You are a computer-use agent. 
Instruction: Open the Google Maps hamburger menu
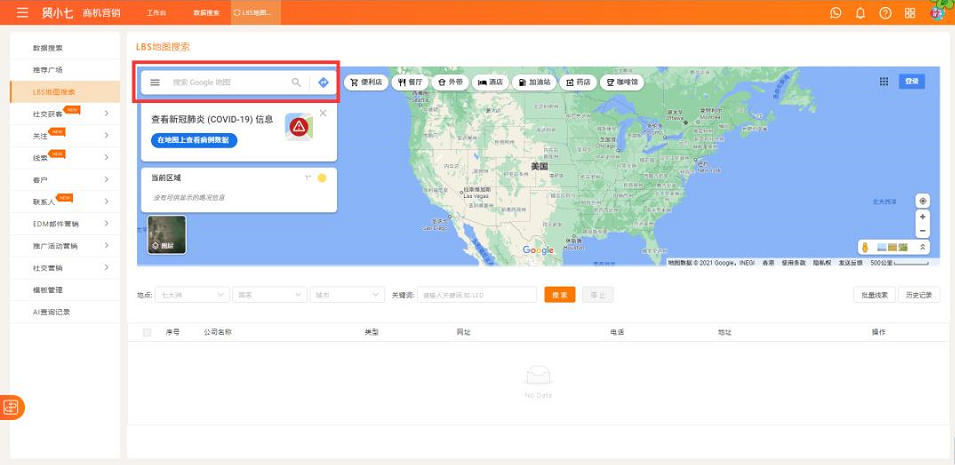[155, 82]
